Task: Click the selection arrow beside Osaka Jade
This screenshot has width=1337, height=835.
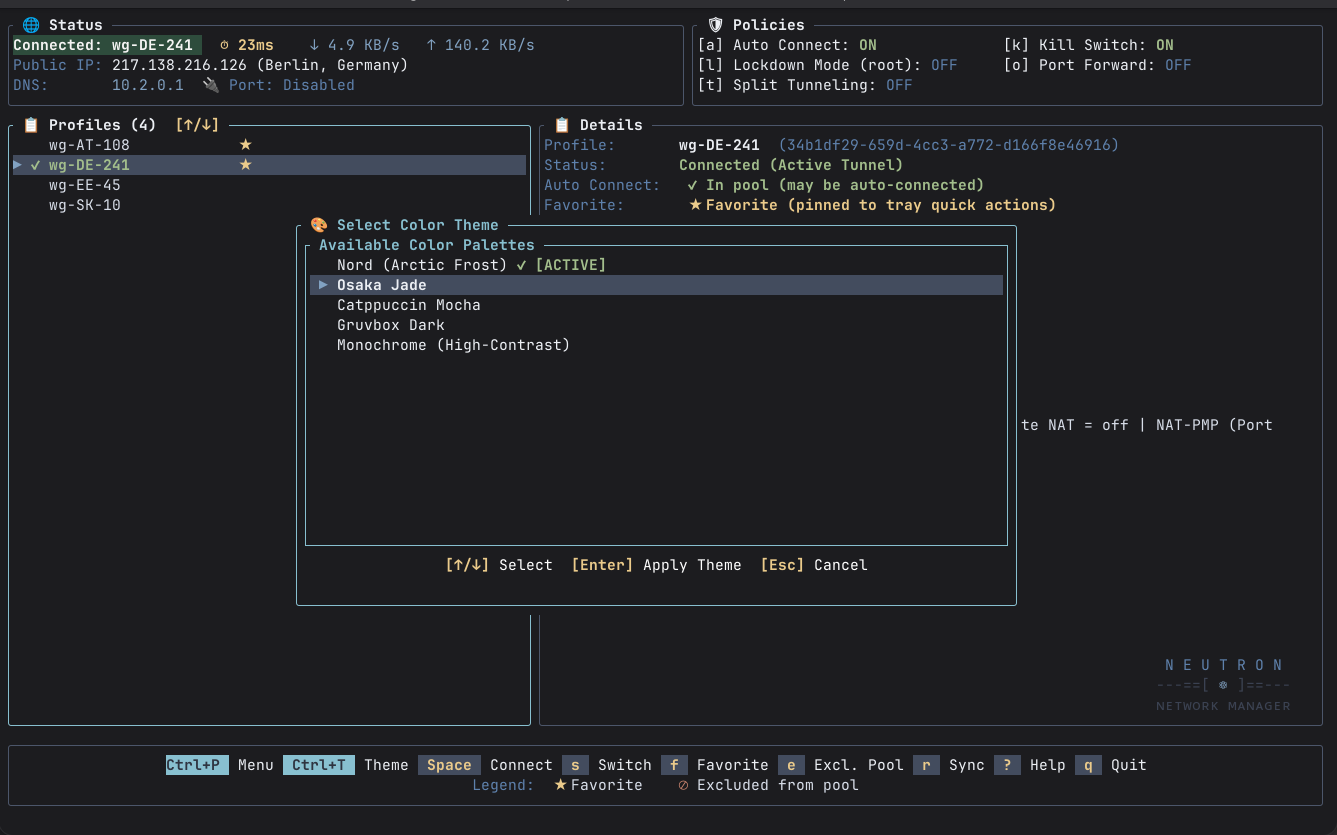Action: point(323,285)
